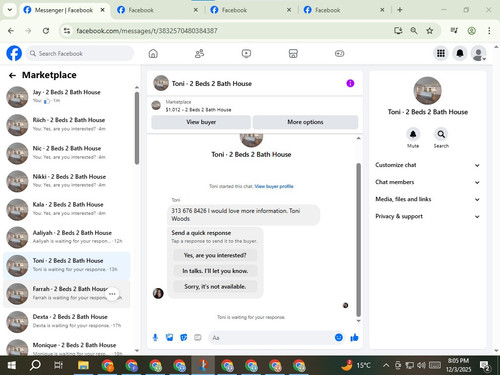Open the notifications bell in Facebook header
Image resolution: width=500 pixels, height=375 pixels.
[x=460, y=53]
